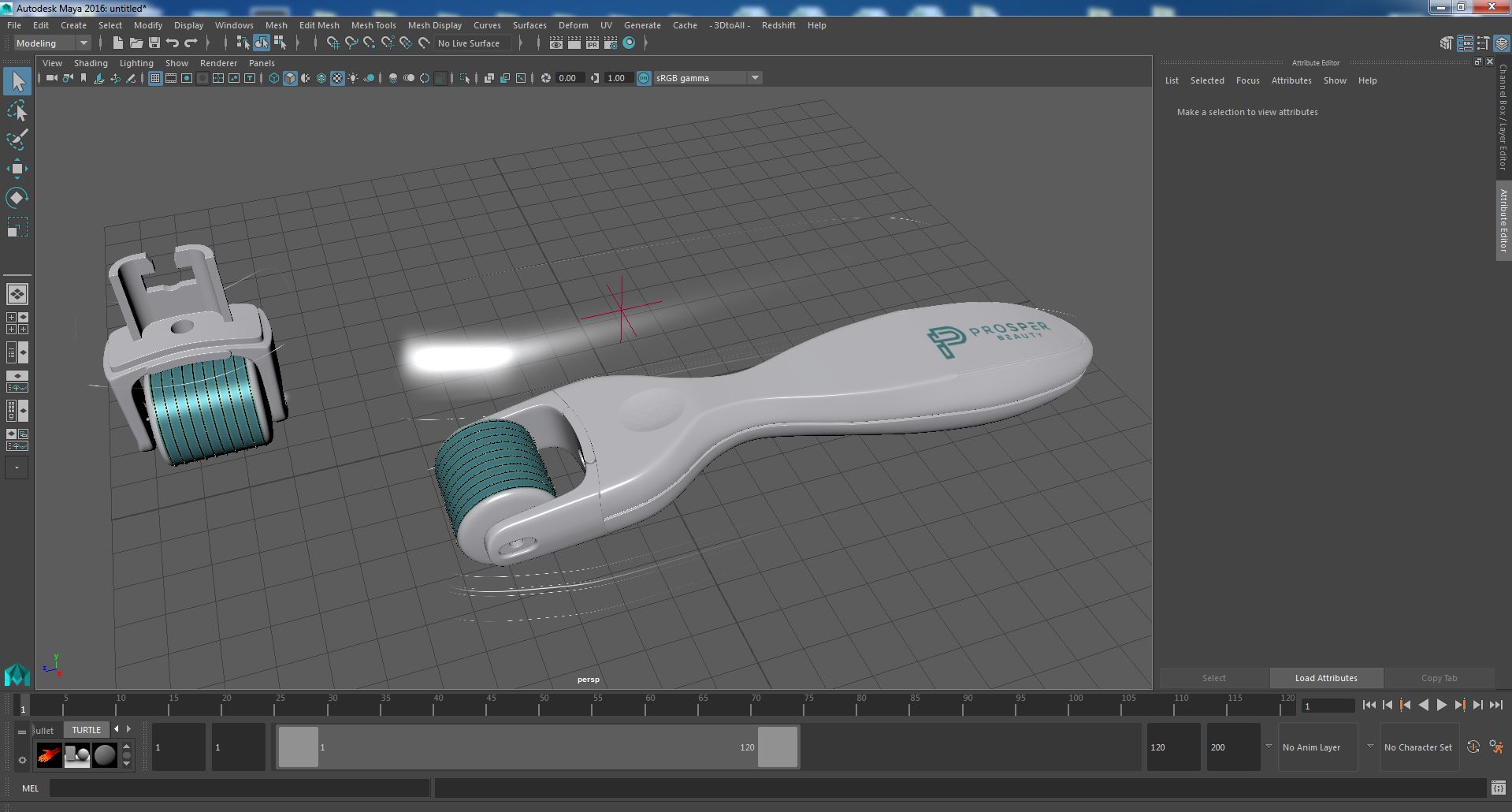Open Attribute Editor Focus menu

[1247, 80]
